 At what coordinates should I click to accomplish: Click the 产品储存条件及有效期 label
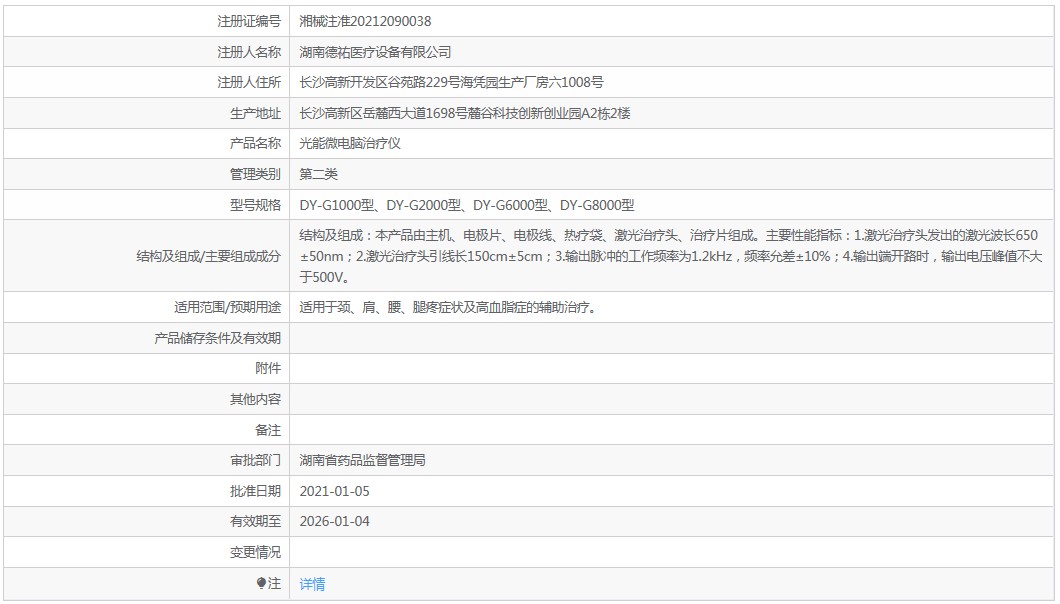coord(218,338)
